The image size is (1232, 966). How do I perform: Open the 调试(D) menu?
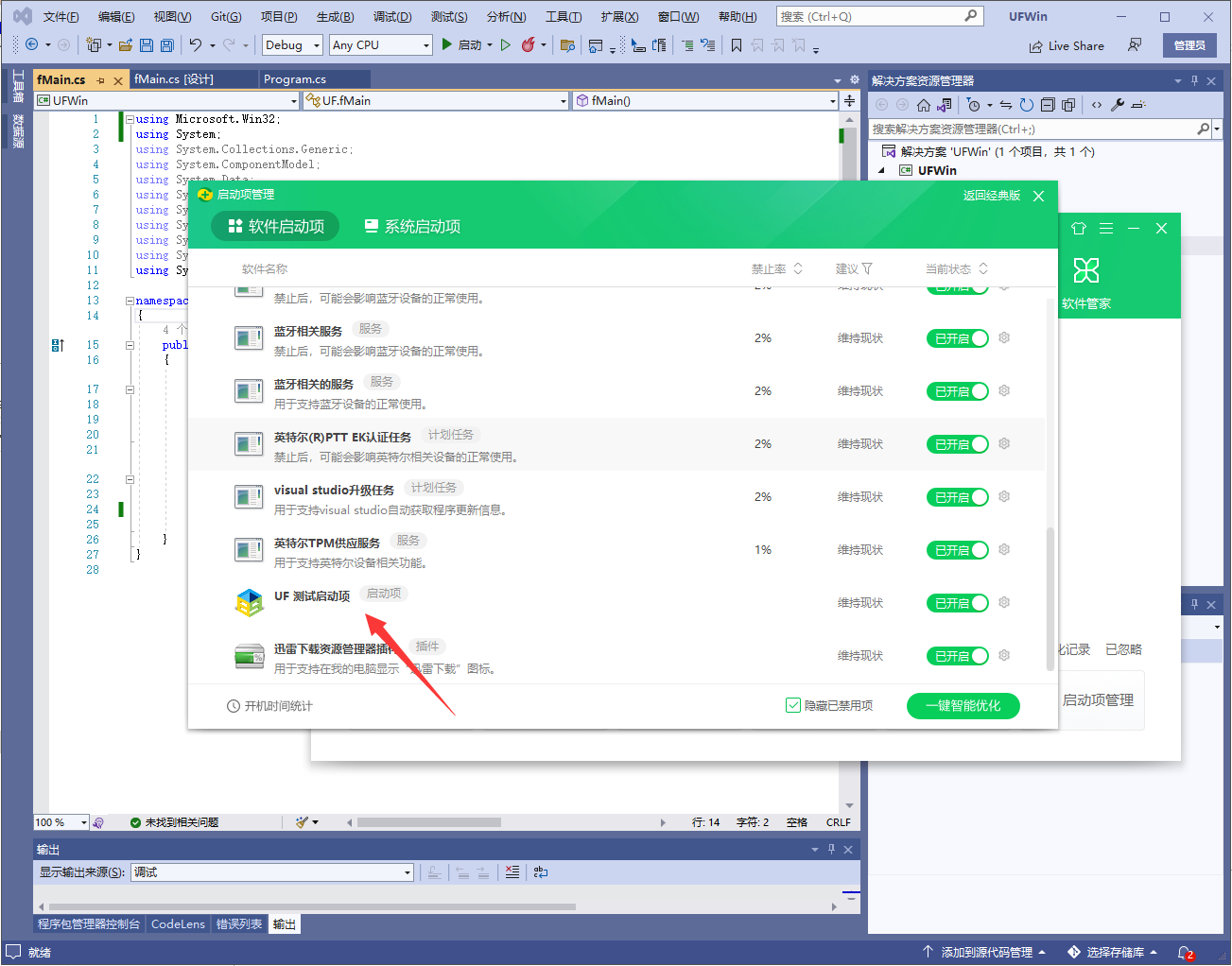click(x=392, y=17)
